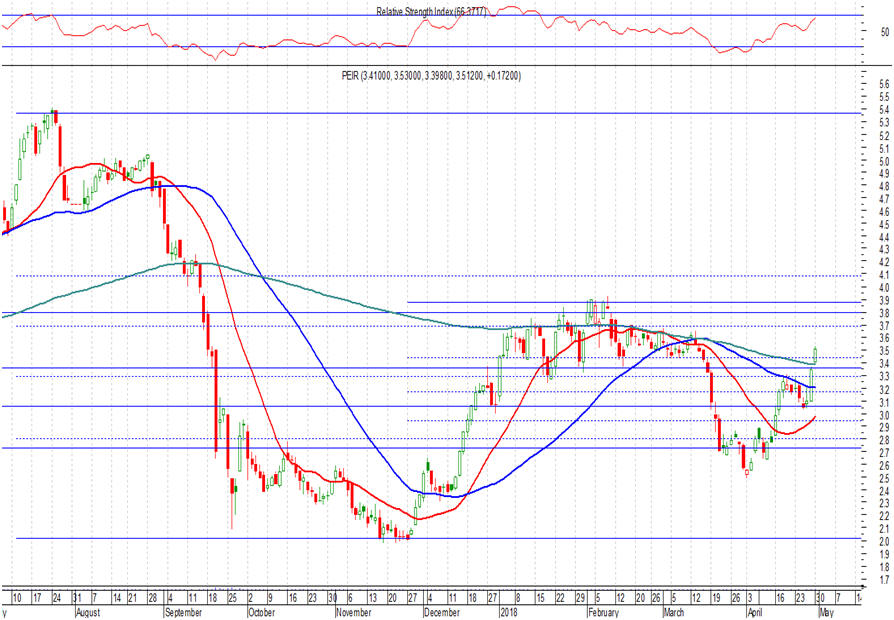This screenshot has height=620, width=894.
Task: Click the February month label
Action: [x=605, y=610]
